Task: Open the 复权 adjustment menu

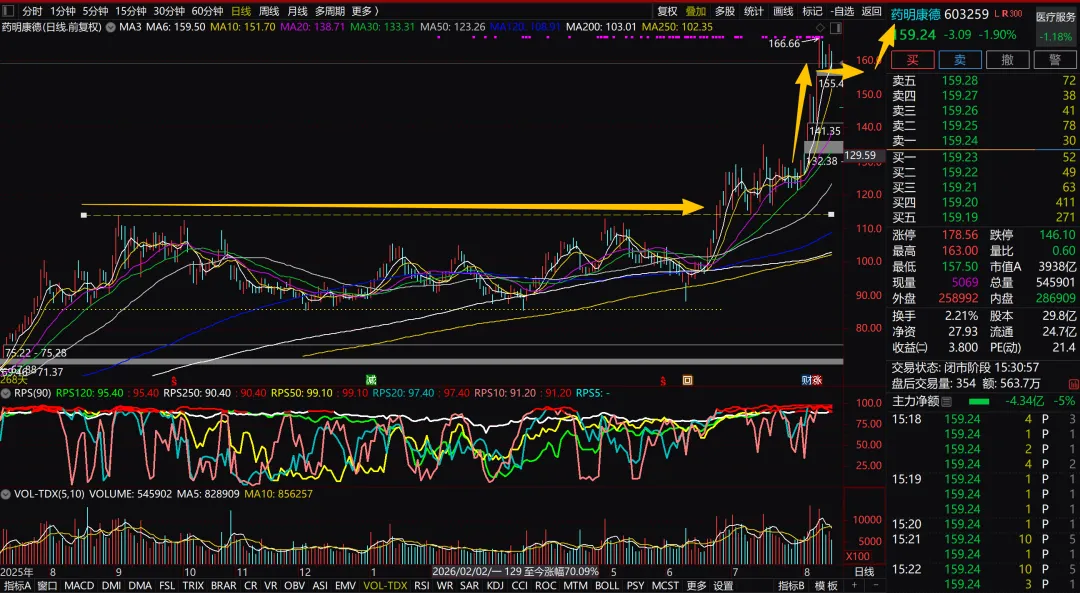Action: pyautogui.click(x=667, y=11)
